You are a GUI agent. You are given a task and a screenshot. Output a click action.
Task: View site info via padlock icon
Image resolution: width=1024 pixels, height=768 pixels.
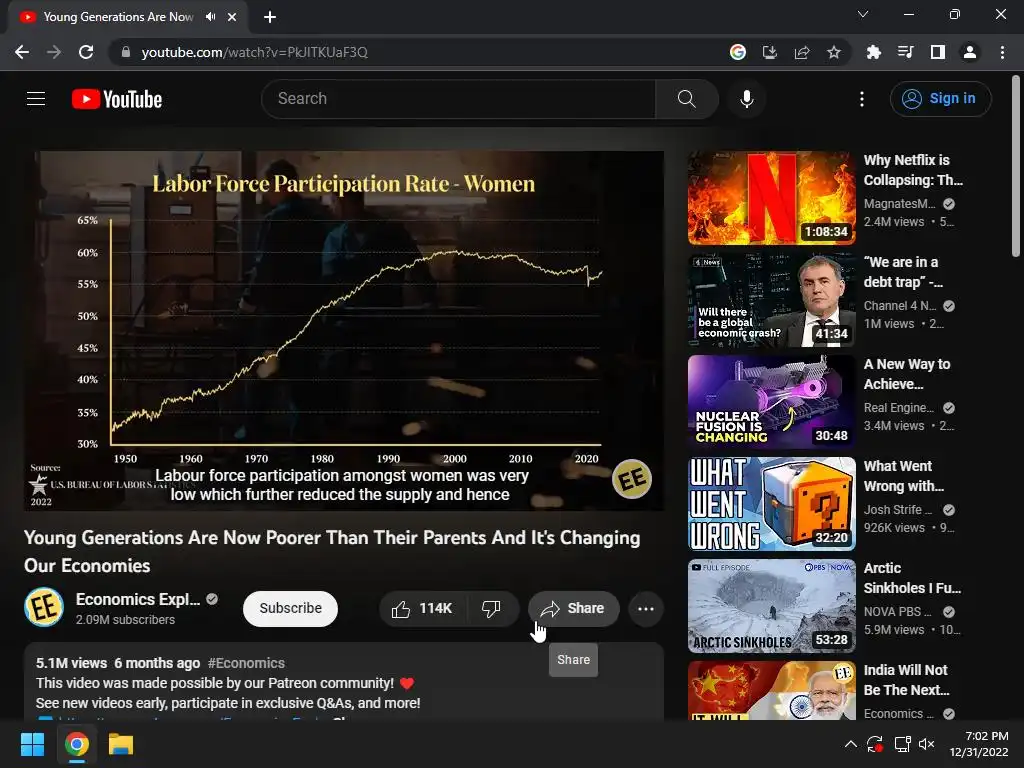tap(125, 52)
